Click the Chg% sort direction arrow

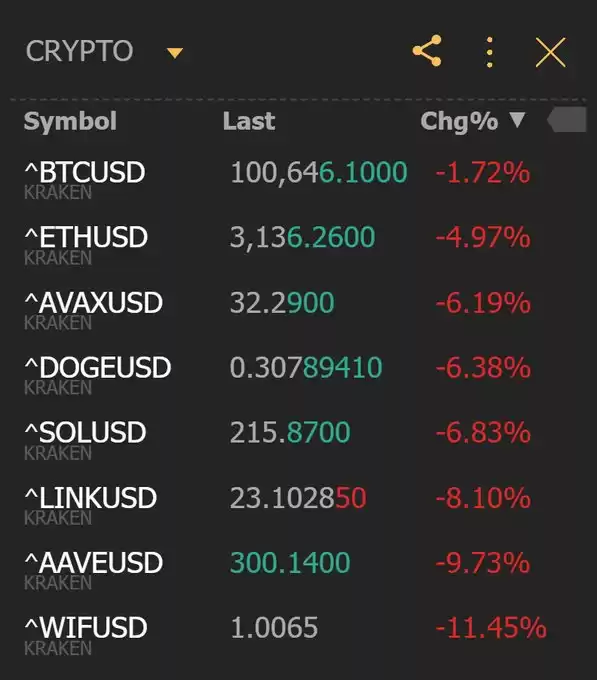pyautogui.click(x=517, y=120)
